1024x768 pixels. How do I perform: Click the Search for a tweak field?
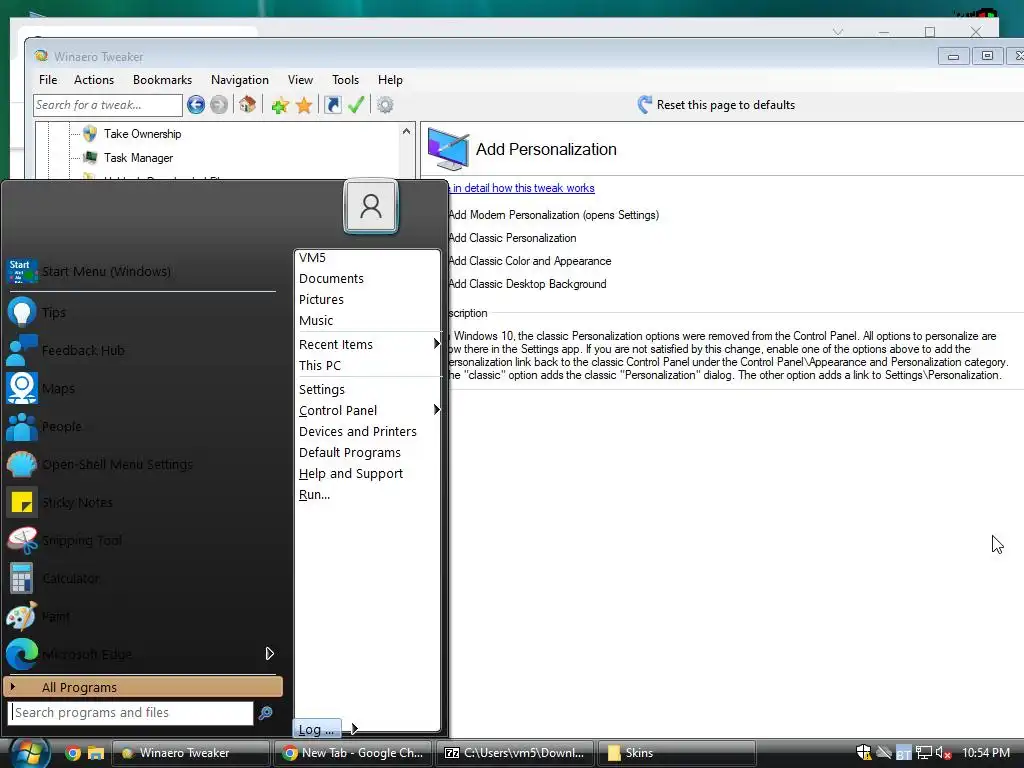tap(108, 105)
